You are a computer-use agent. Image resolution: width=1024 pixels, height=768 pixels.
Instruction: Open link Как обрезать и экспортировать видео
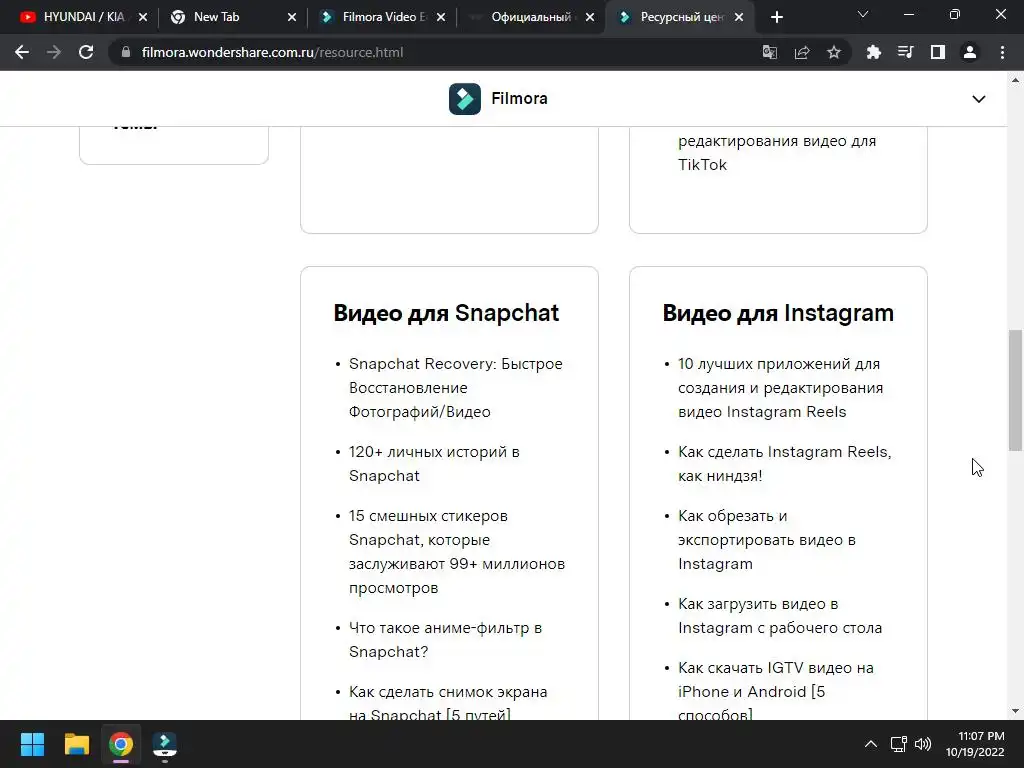(767, 540)
